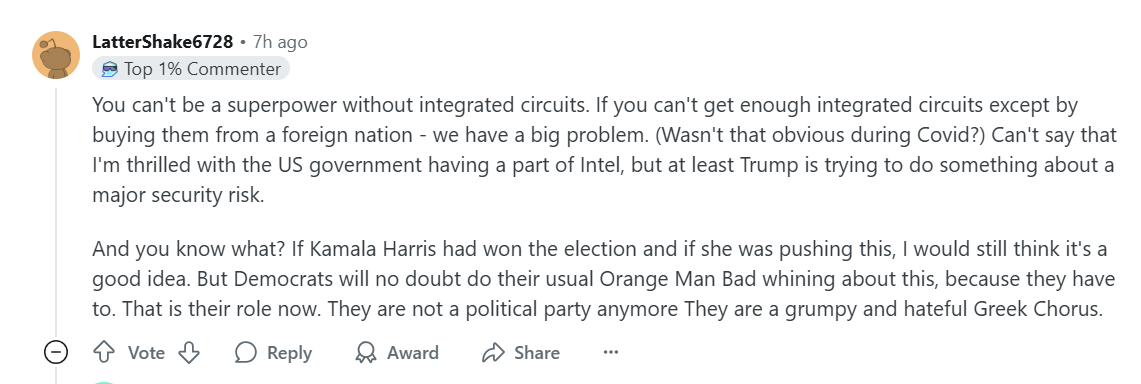This screenshot has width=1141, height=384.
Task: Open LatterShake6728's avatar image
Action: (x=56, y=55)
